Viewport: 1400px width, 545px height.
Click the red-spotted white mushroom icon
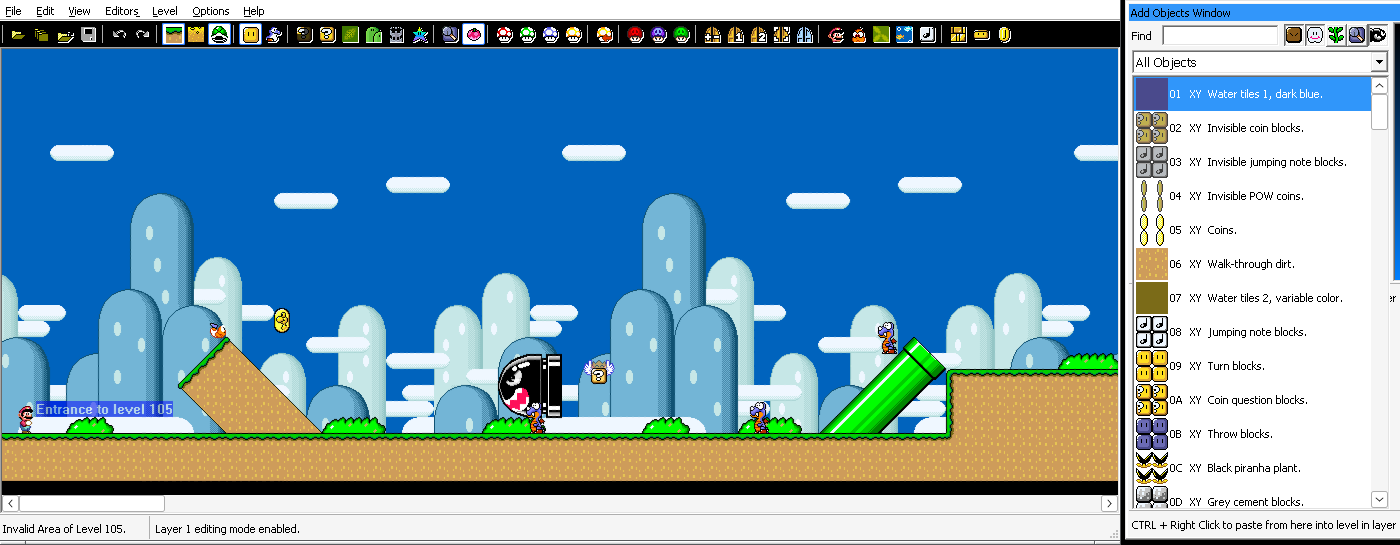505,35
